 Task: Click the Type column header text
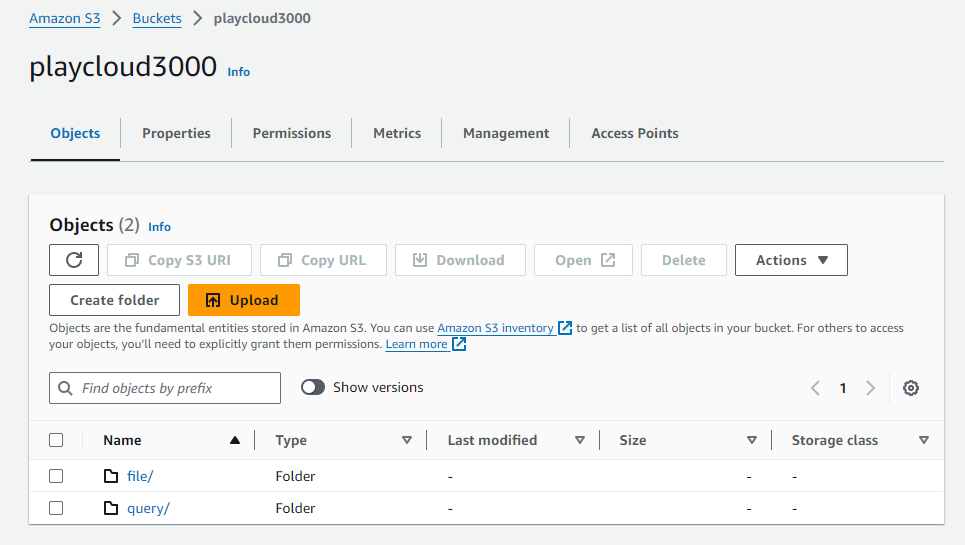(291, 440)
